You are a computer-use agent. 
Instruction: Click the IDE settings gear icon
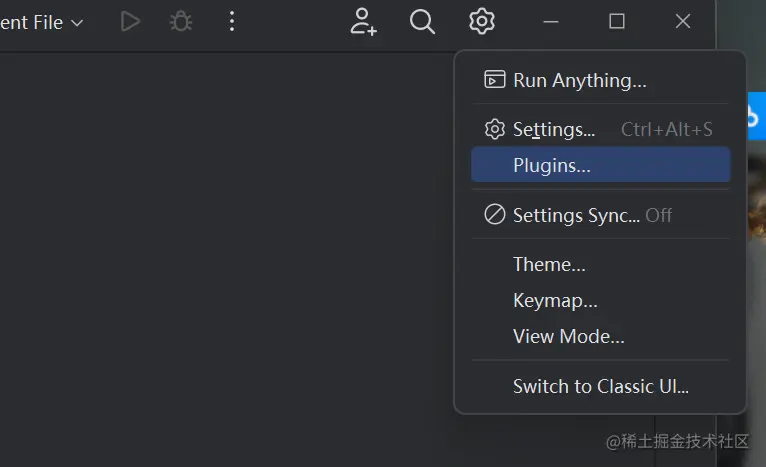point(482,21)
